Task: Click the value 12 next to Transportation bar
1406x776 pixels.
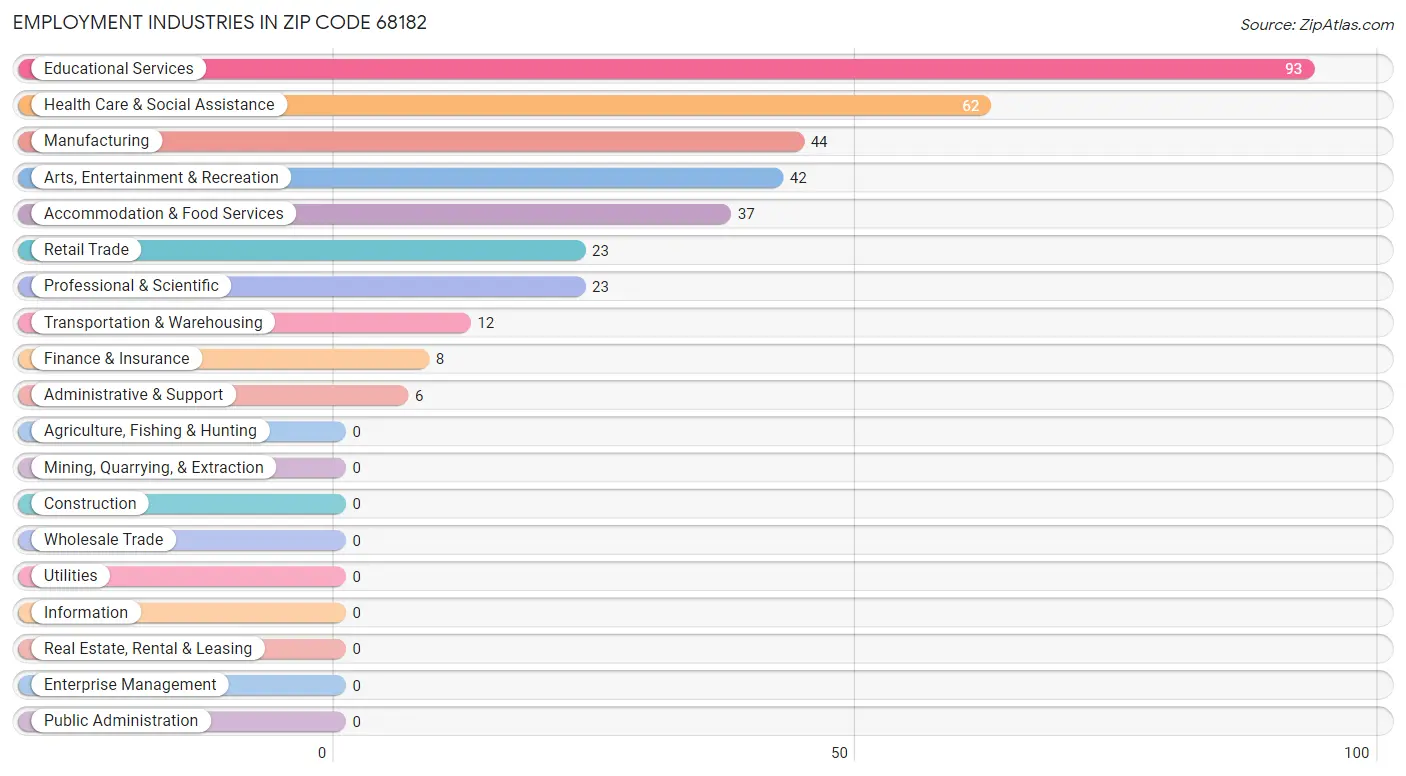Action: pyautogui.click(x=485, y=323)
